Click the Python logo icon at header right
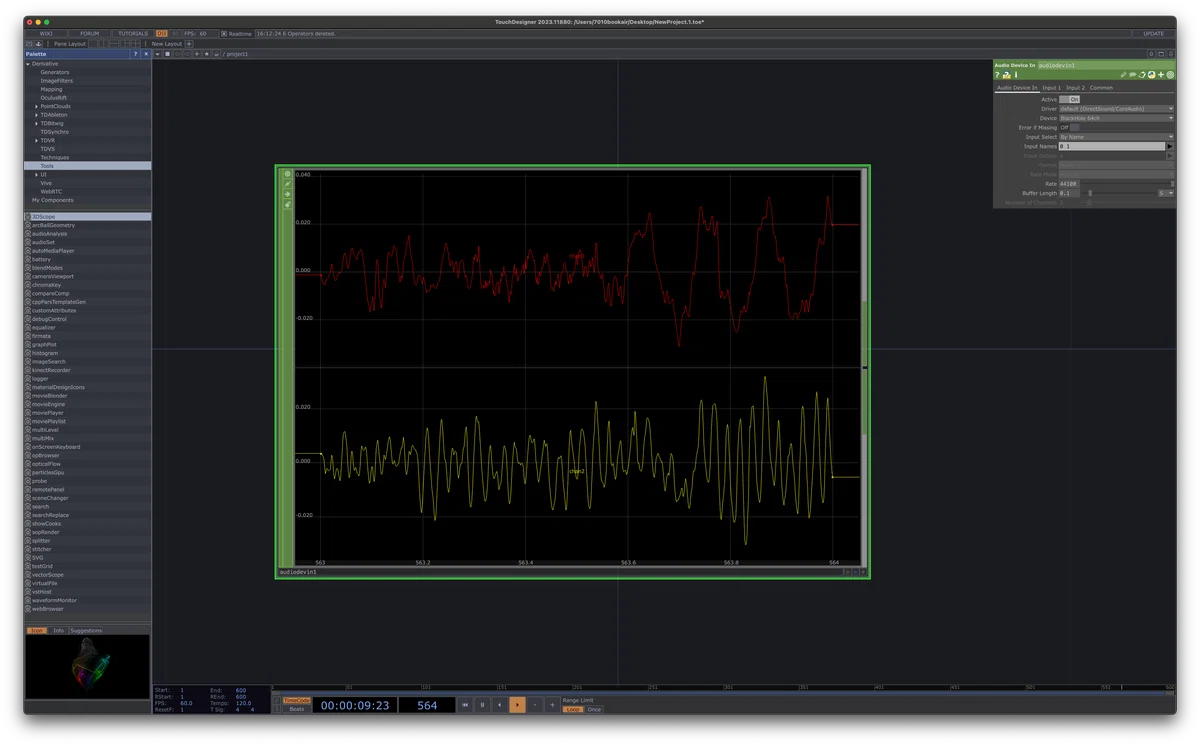1200x746 pixels. tap(1152, 75)
